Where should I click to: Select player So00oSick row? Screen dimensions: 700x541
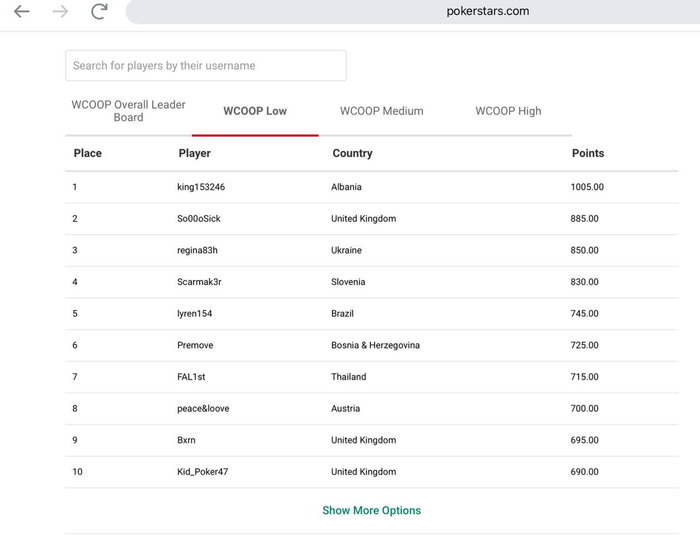[199, 219]
